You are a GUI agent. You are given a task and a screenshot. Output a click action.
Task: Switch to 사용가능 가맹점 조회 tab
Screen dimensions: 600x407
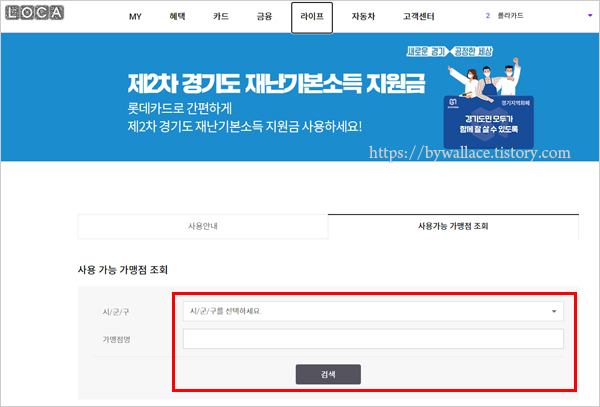[x=453, y=226]
